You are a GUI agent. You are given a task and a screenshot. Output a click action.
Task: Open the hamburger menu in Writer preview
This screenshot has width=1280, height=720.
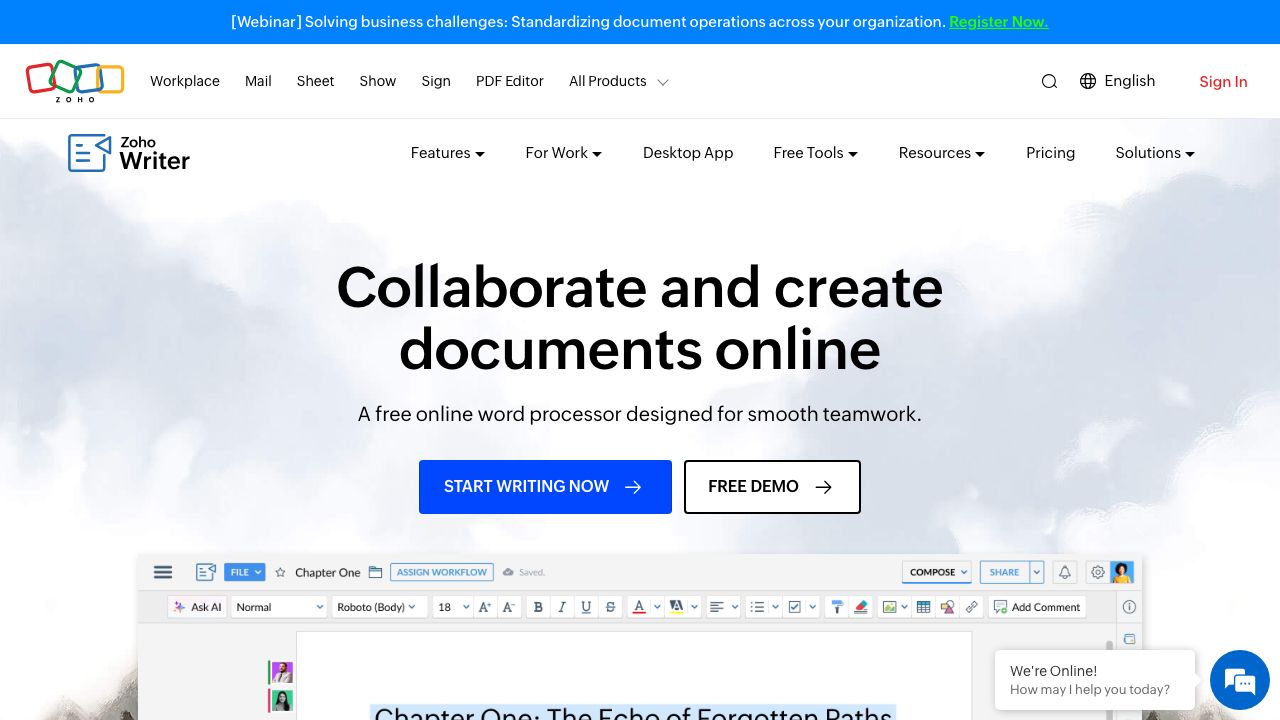[163, 572]
